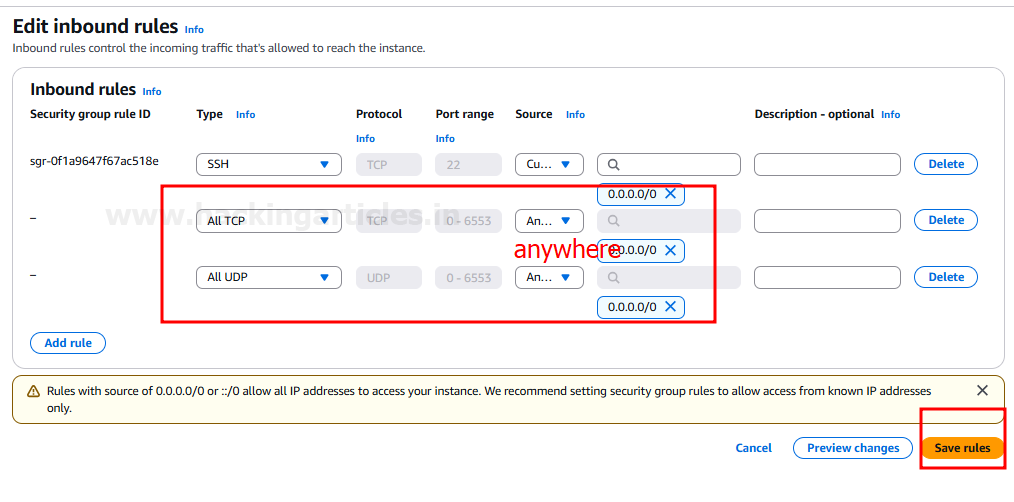Open Preview changes

852,448
